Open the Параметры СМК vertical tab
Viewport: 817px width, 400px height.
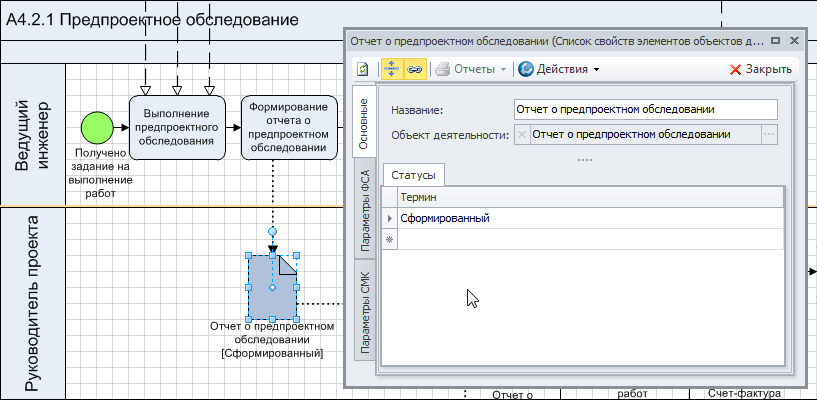point(364,312)
